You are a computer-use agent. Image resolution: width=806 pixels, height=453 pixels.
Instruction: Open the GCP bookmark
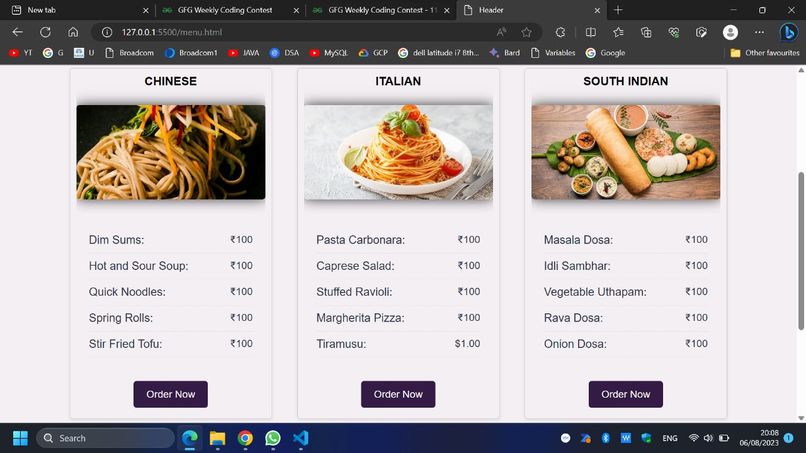[374, 52]
